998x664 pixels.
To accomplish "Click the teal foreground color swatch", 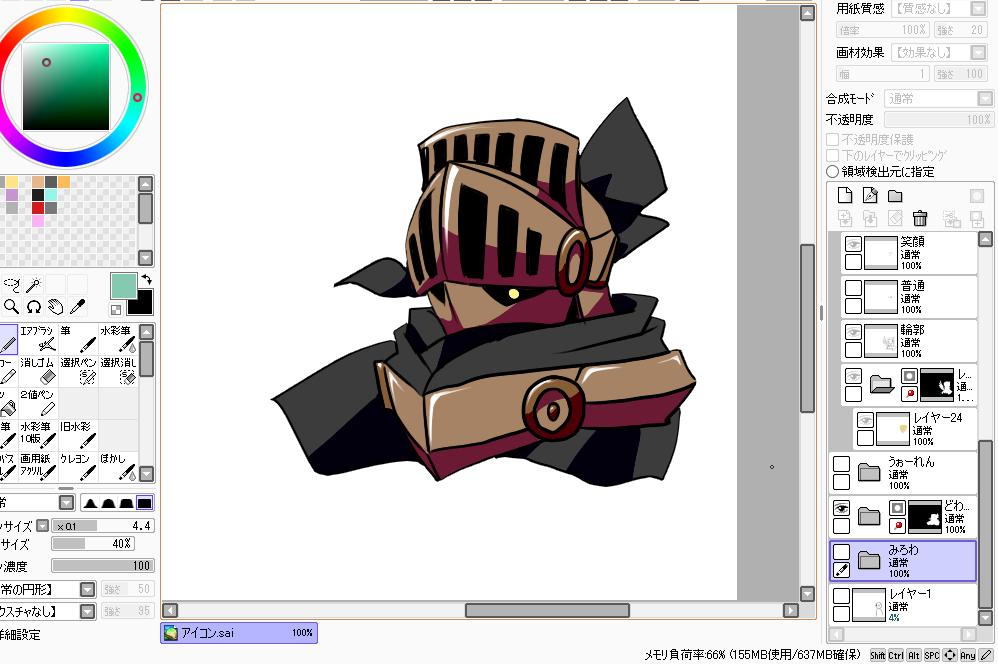I will click(x=123, y=286).
